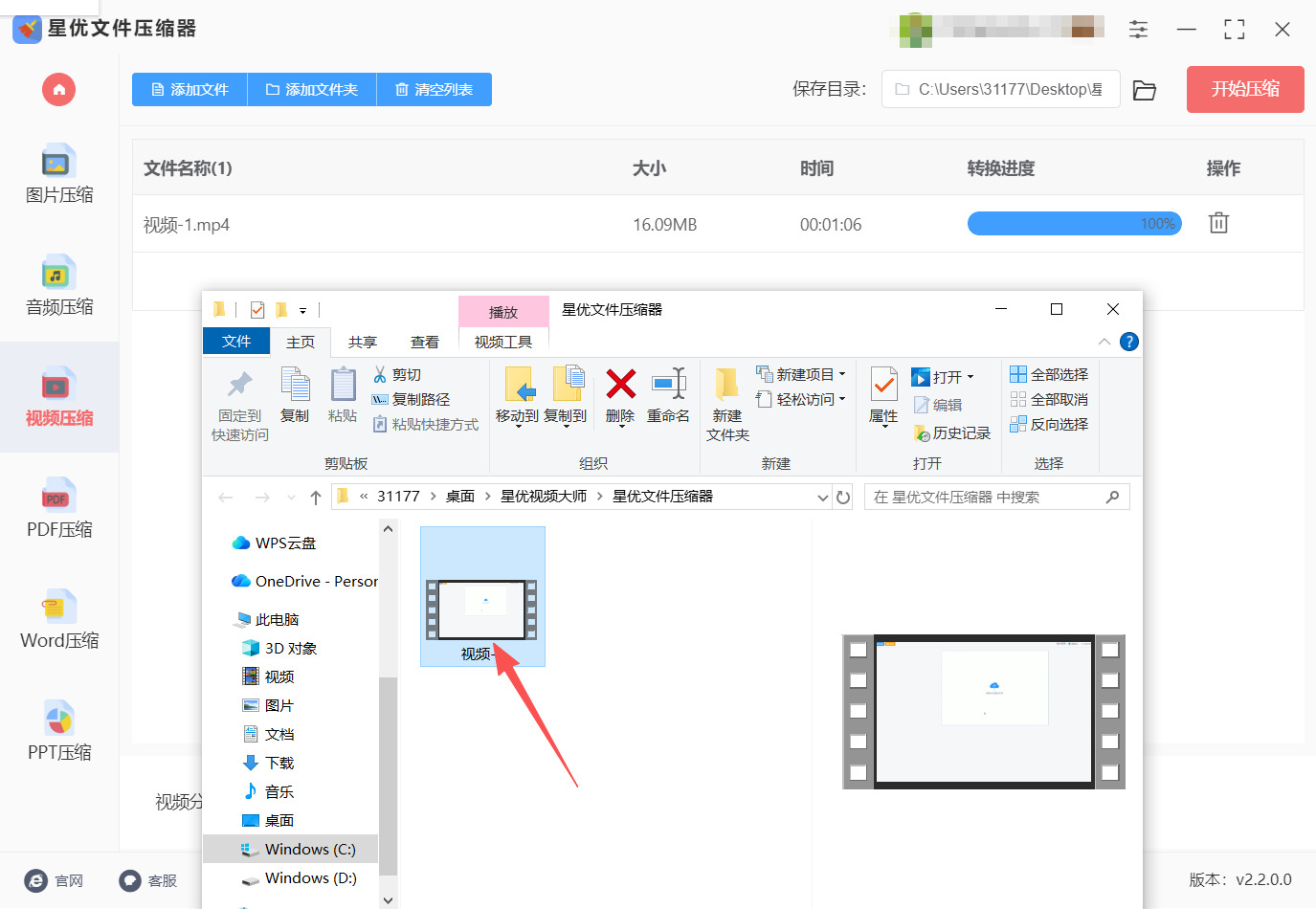Select Windows (C:) drive in tree
This screenshot has height=909, width=1316.
[x=291, y=850]
